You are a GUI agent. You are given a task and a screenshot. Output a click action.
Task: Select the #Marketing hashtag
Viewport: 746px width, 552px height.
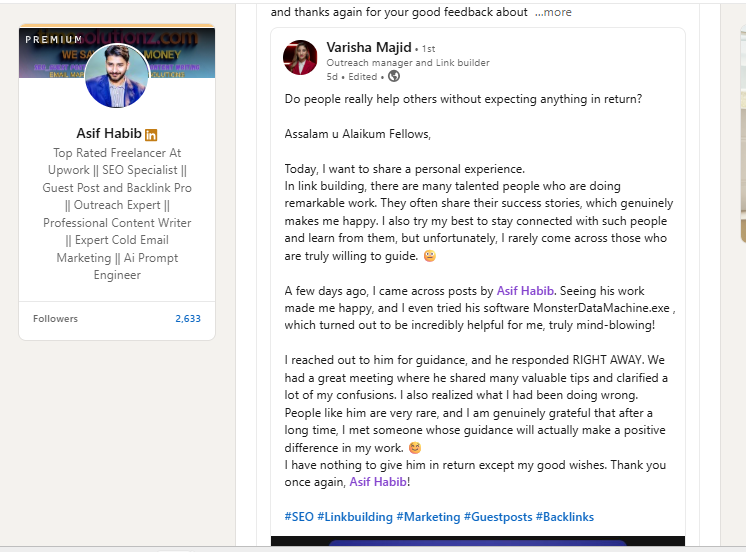tap(427, 517)
